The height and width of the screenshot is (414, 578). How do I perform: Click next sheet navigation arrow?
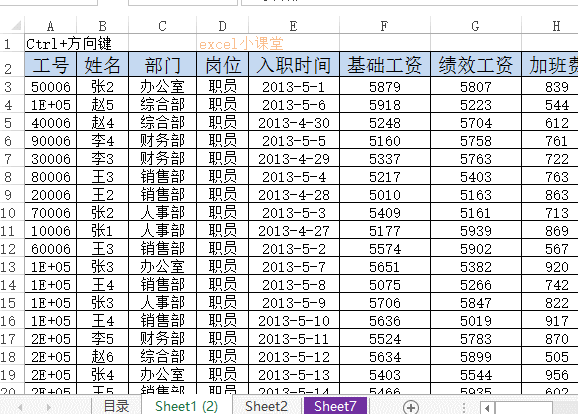(49, 407)
